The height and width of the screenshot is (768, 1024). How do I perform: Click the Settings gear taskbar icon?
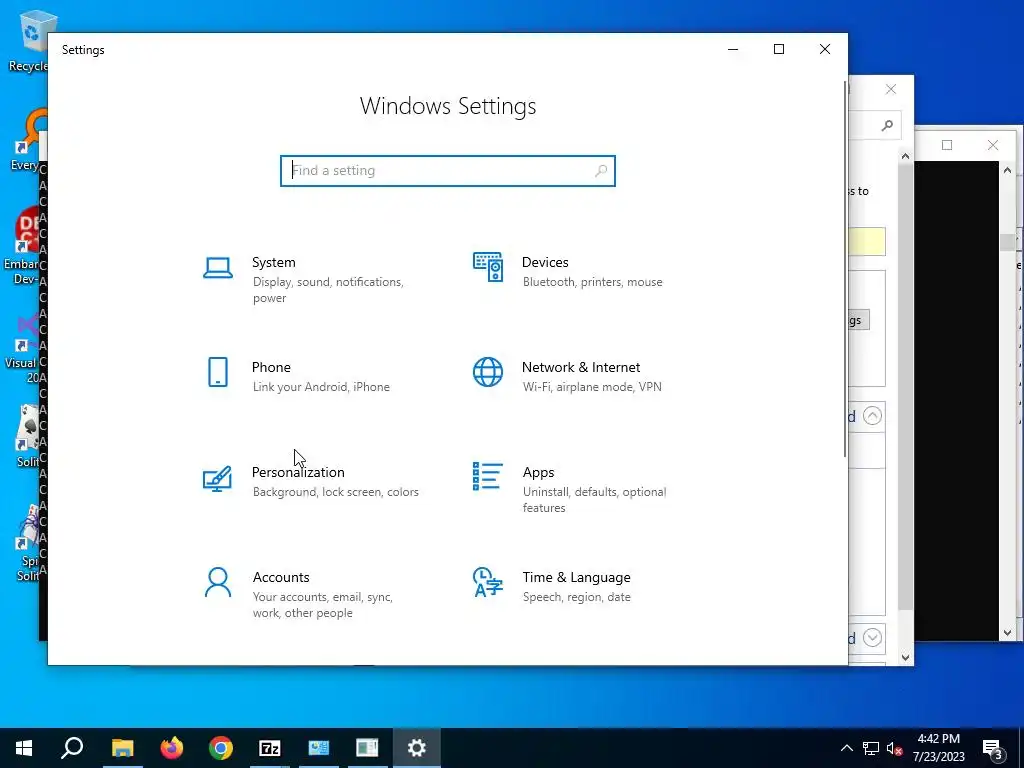click(x=417, y=748)
